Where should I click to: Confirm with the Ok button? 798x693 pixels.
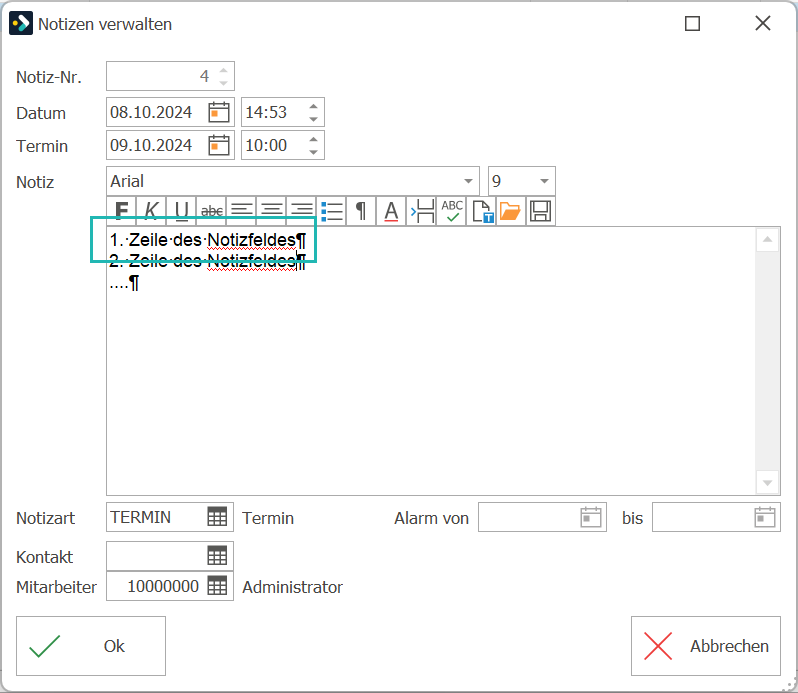[x=91, y=646]
